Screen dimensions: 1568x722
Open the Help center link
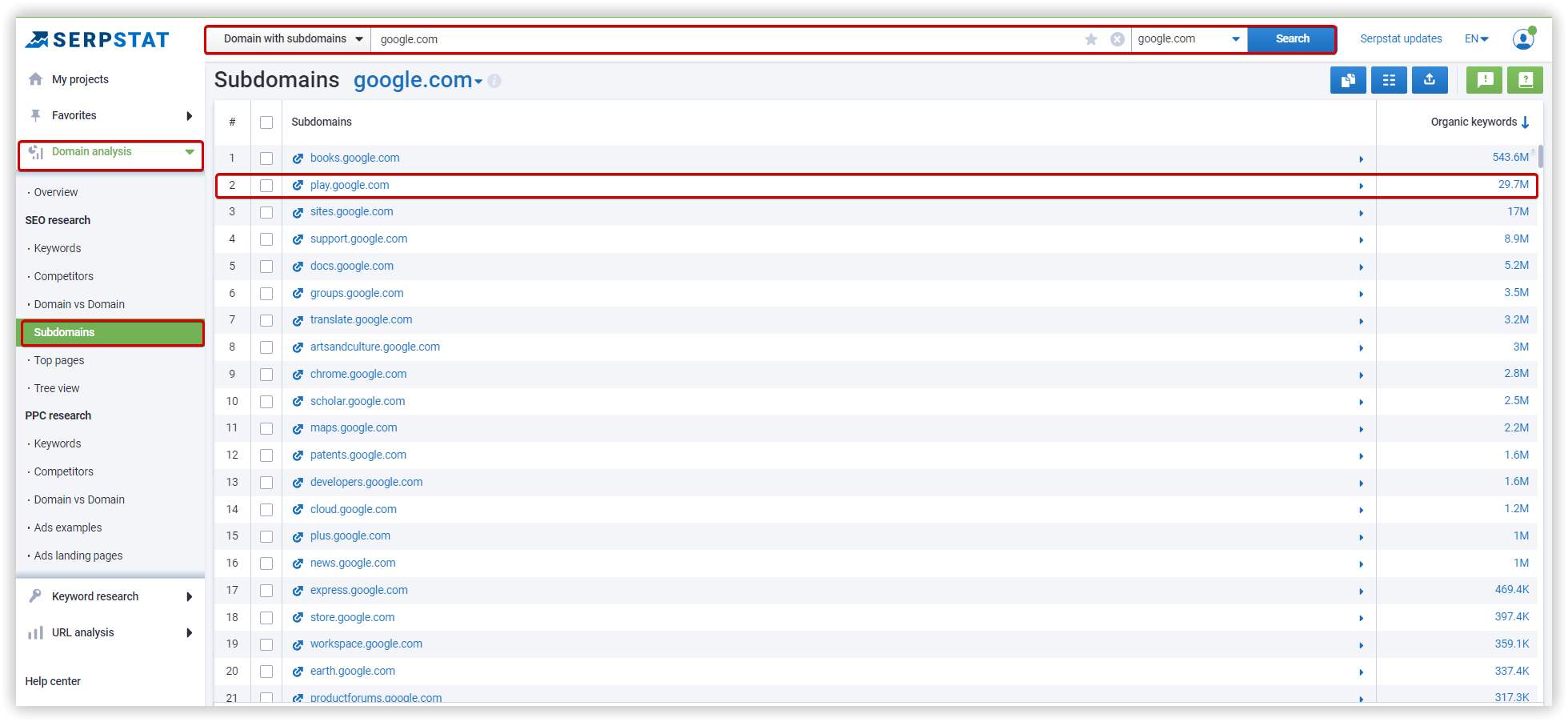point(53,681)
